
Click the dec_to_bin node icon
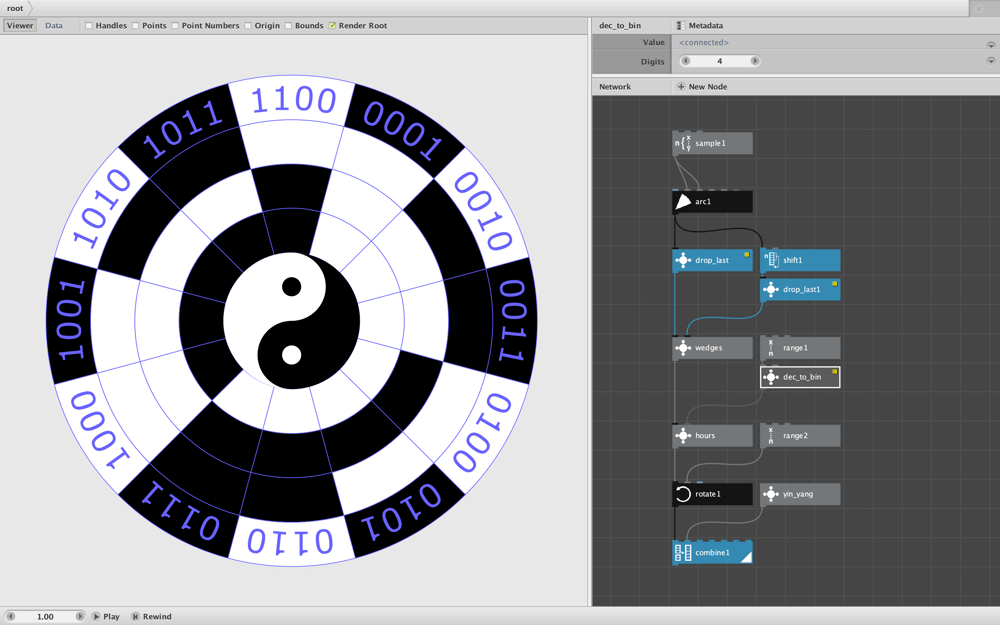click(771, 377)
